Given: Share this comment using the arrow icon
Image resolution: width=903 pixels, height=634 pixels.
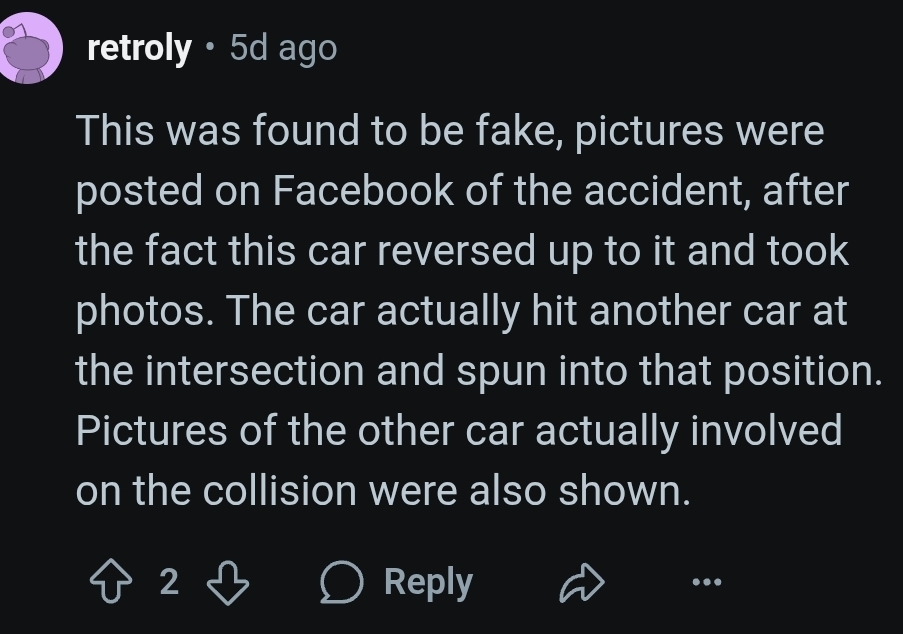Looking at the screenshot, I should (x=582, y=582).
